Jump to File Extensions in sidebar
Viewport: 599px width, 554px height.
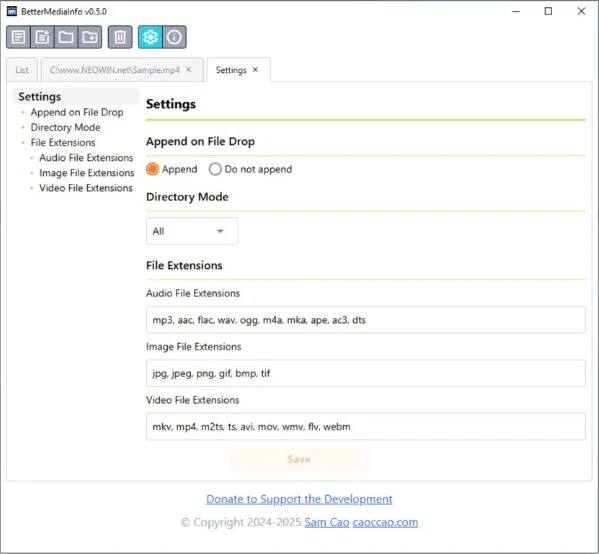63,143
